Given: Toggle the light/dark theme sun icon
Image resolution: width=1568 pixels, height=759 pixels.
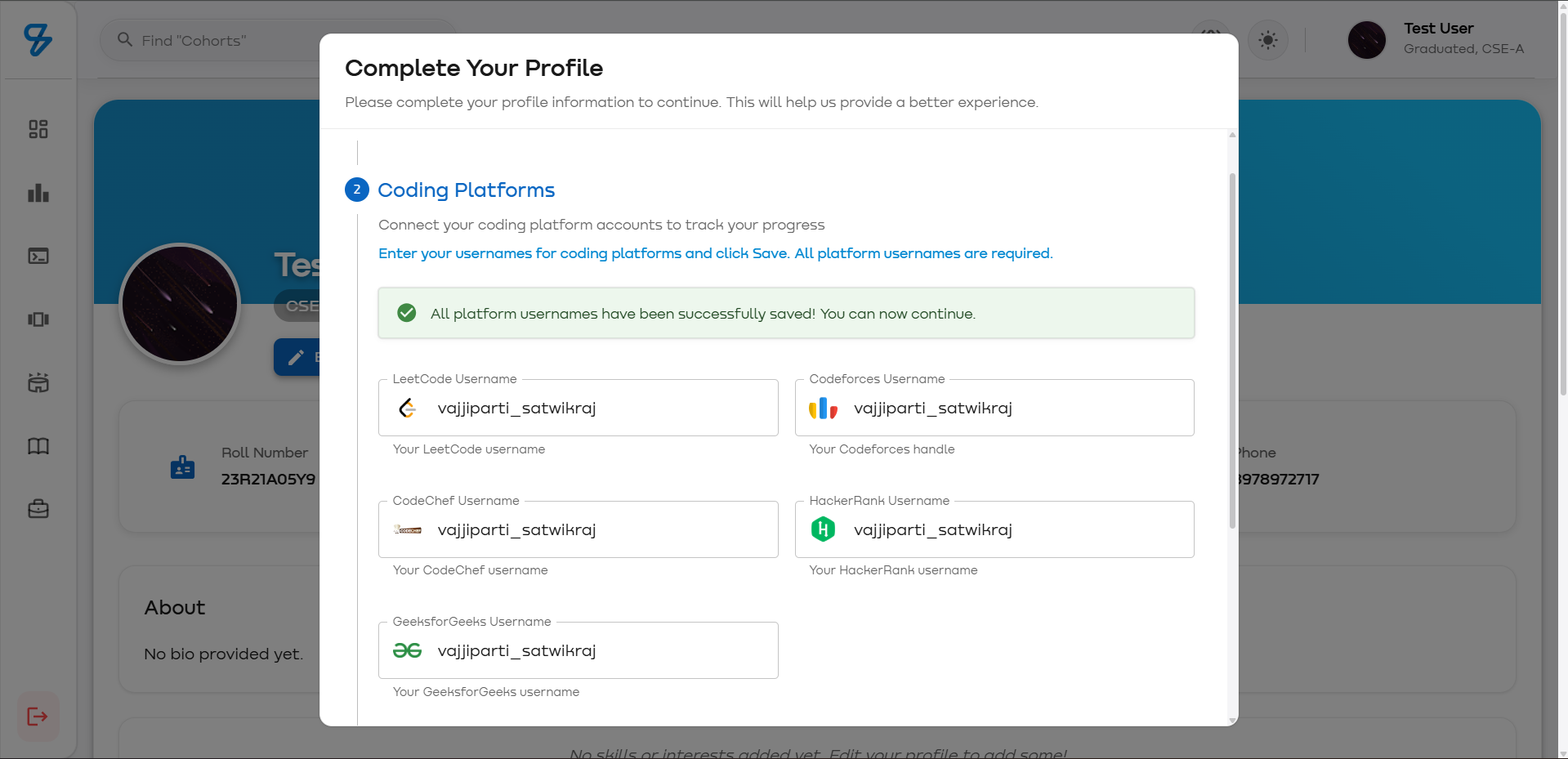Looking at the screenshot, I should coord(1267,39).
